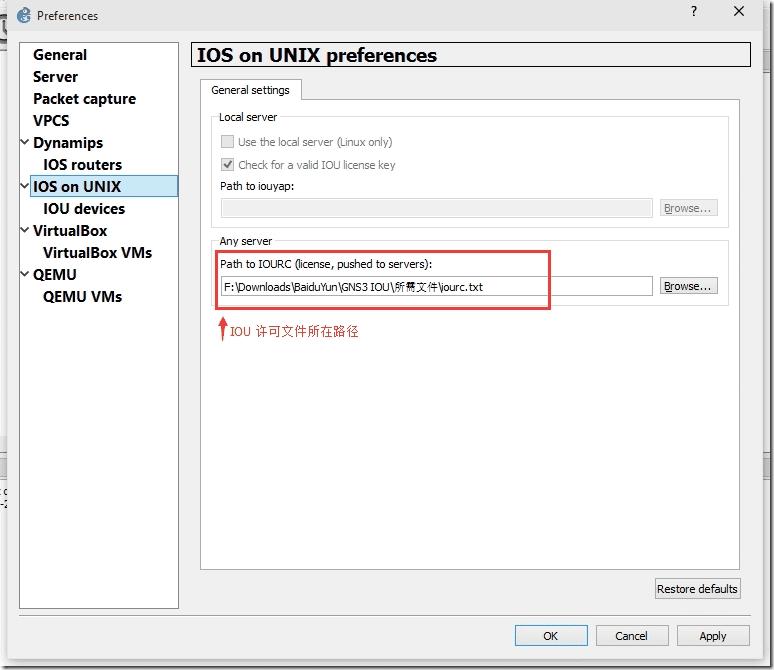Open IOU devices settings
This screenshot has height=670, width=774.
tap(84, 208)
